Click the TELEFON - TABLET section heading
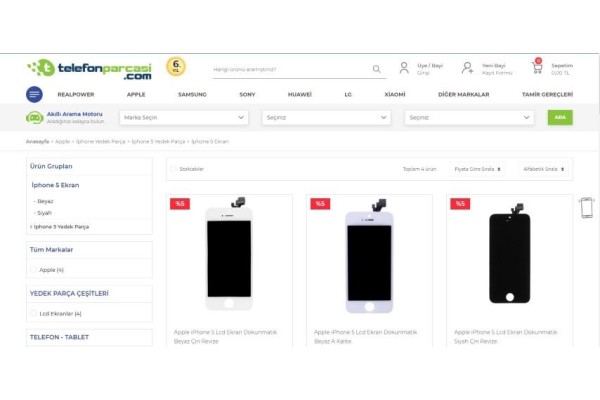The image size is (600, 400). (x=59, y=337)
